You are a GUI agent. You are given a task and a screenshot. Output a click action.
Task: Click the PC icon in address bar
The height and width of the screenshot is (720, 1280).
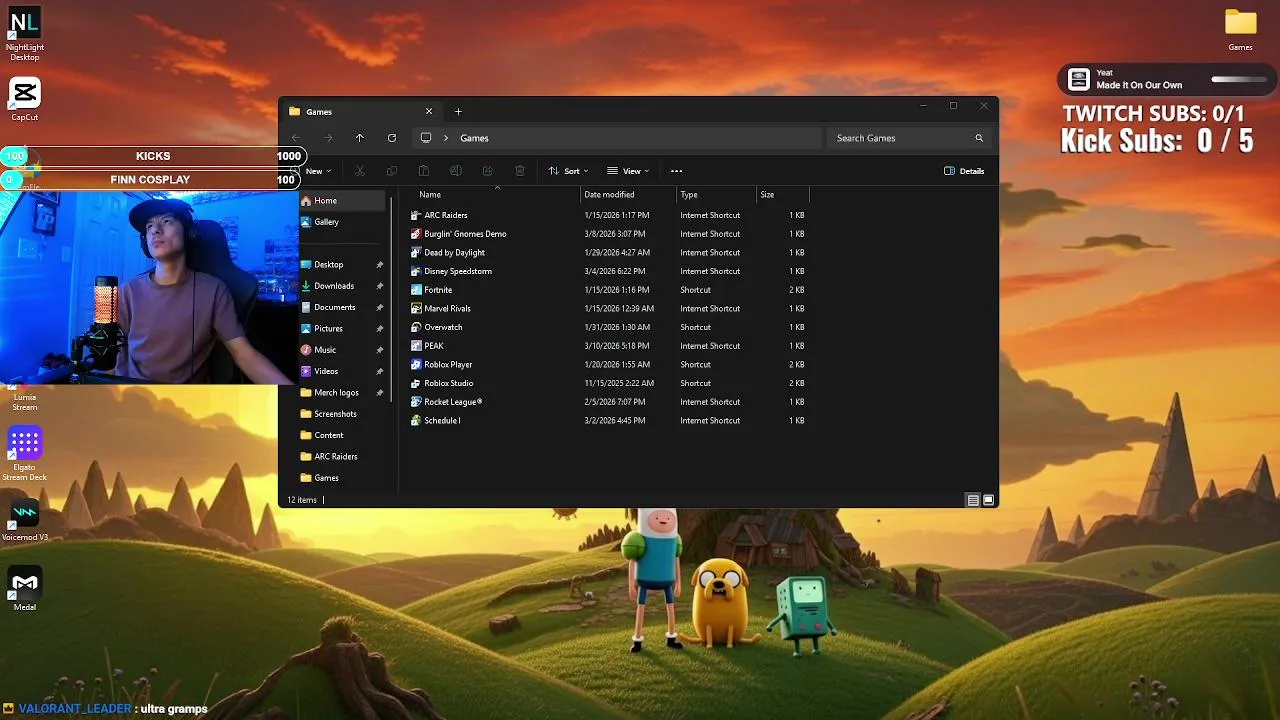point(426,138)
